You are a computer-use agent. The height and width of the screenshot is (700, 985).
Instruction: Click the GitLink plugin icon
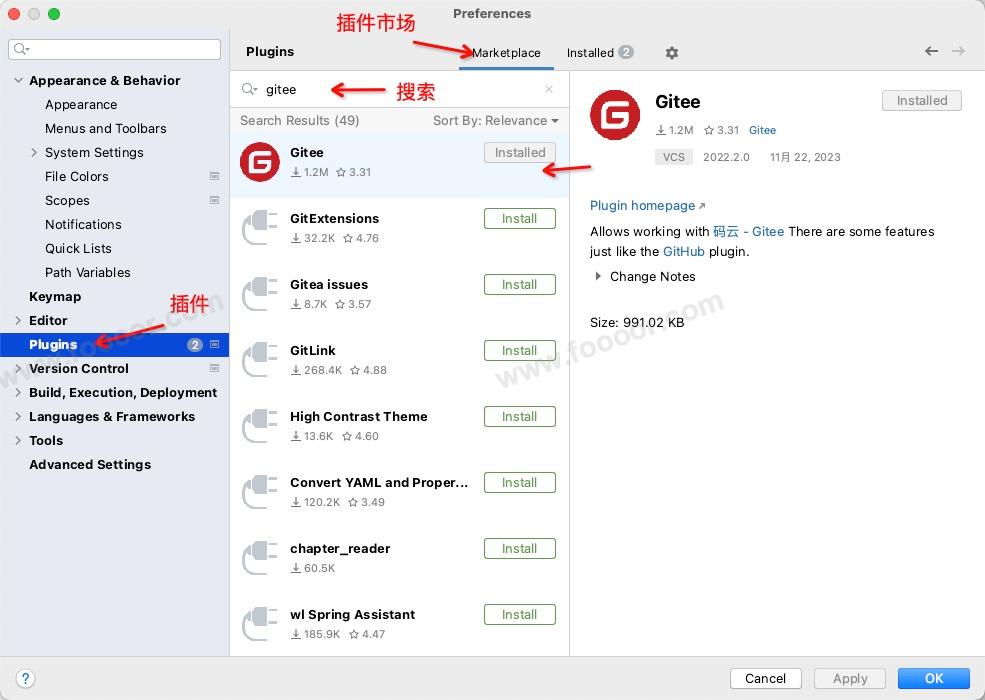(x=260, y=360)
